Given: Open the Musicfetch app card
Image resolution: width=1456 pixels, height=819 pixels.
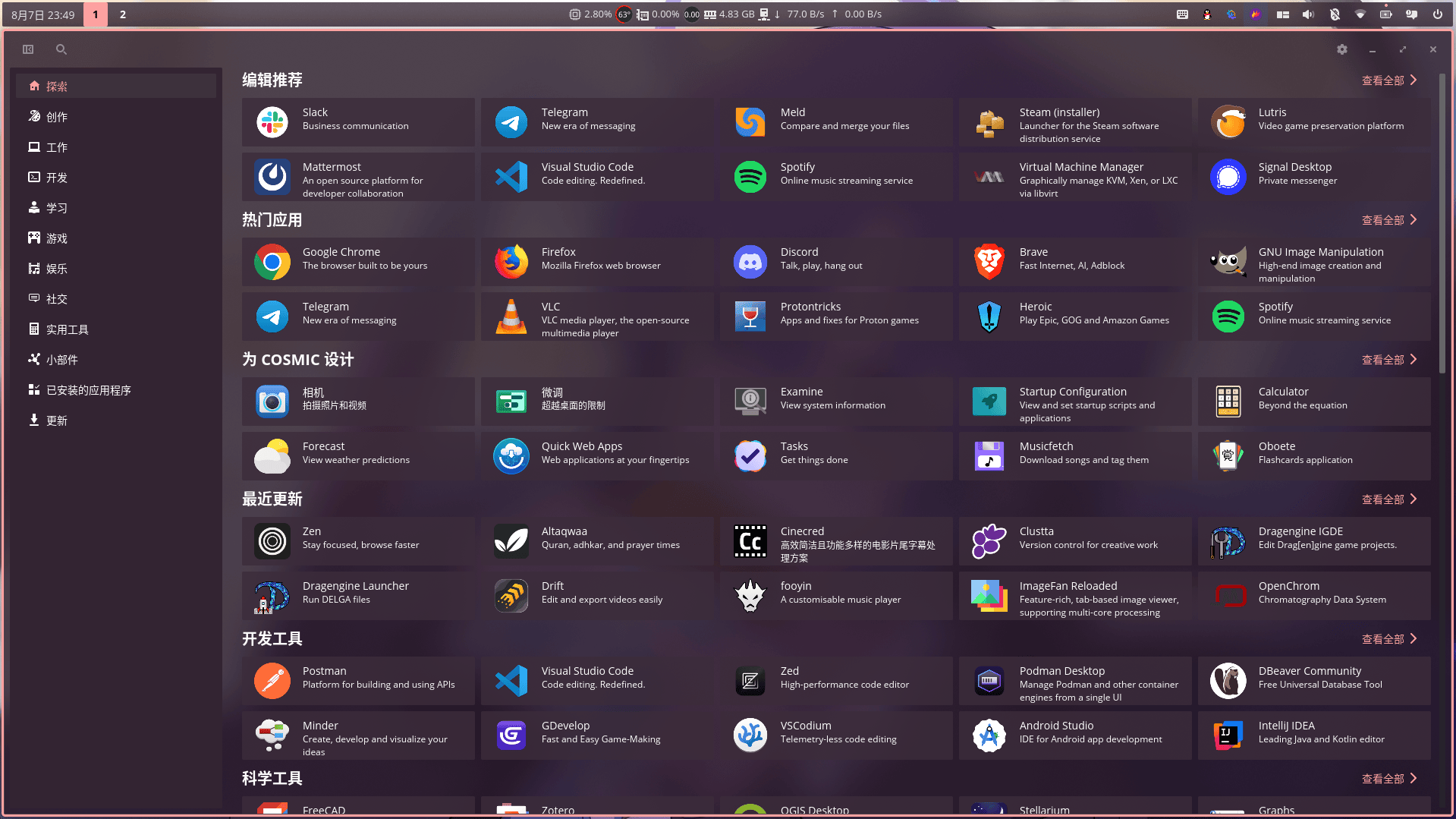Looking at the screenshot, I should point(1075,456).
